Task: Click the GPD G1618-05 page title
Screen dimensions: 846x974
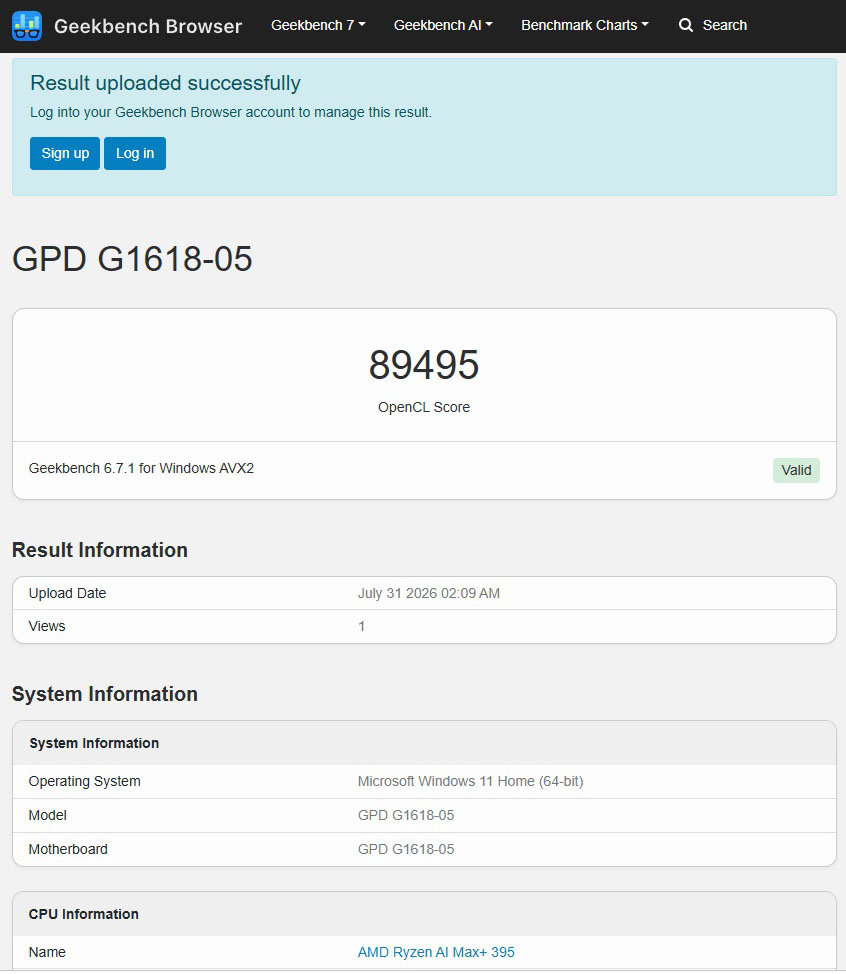Action: (x=132, y=258)
